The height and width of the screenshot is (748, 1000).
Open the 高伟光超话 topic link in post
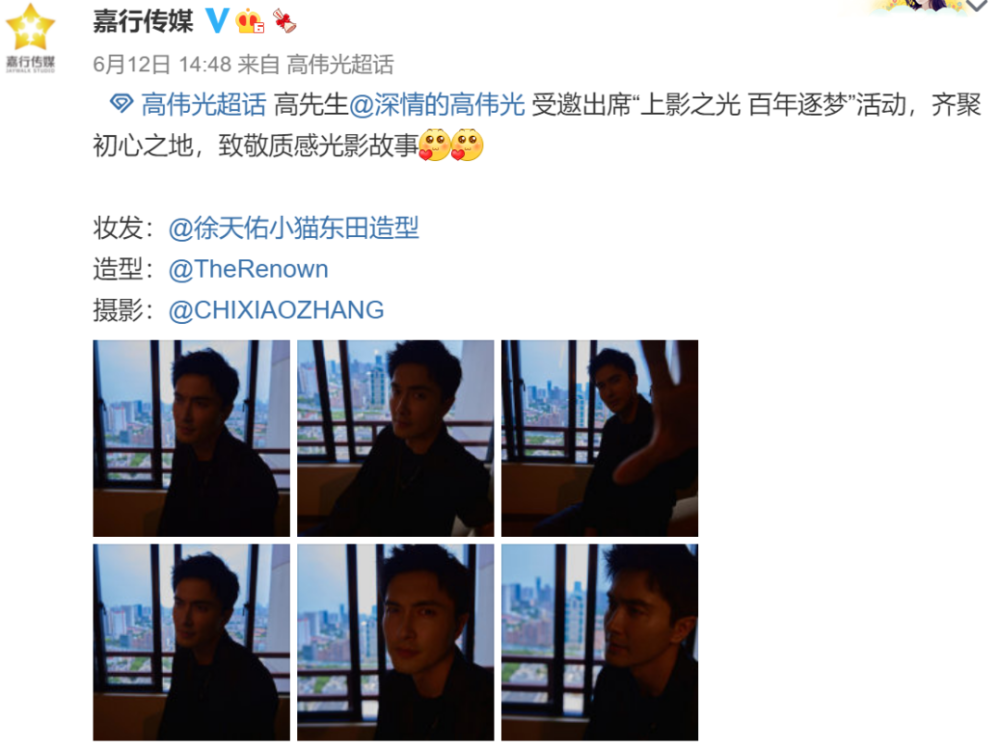click(x=203, y=104)
